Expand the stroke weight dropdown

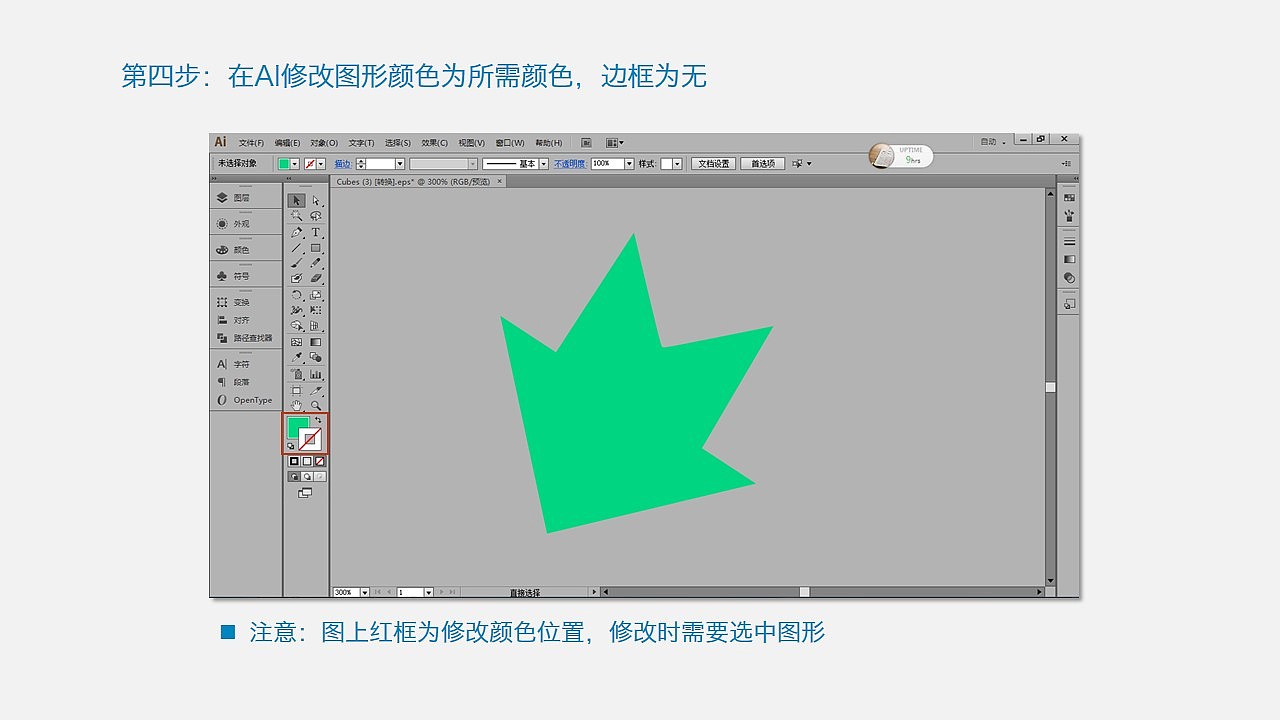400,164
